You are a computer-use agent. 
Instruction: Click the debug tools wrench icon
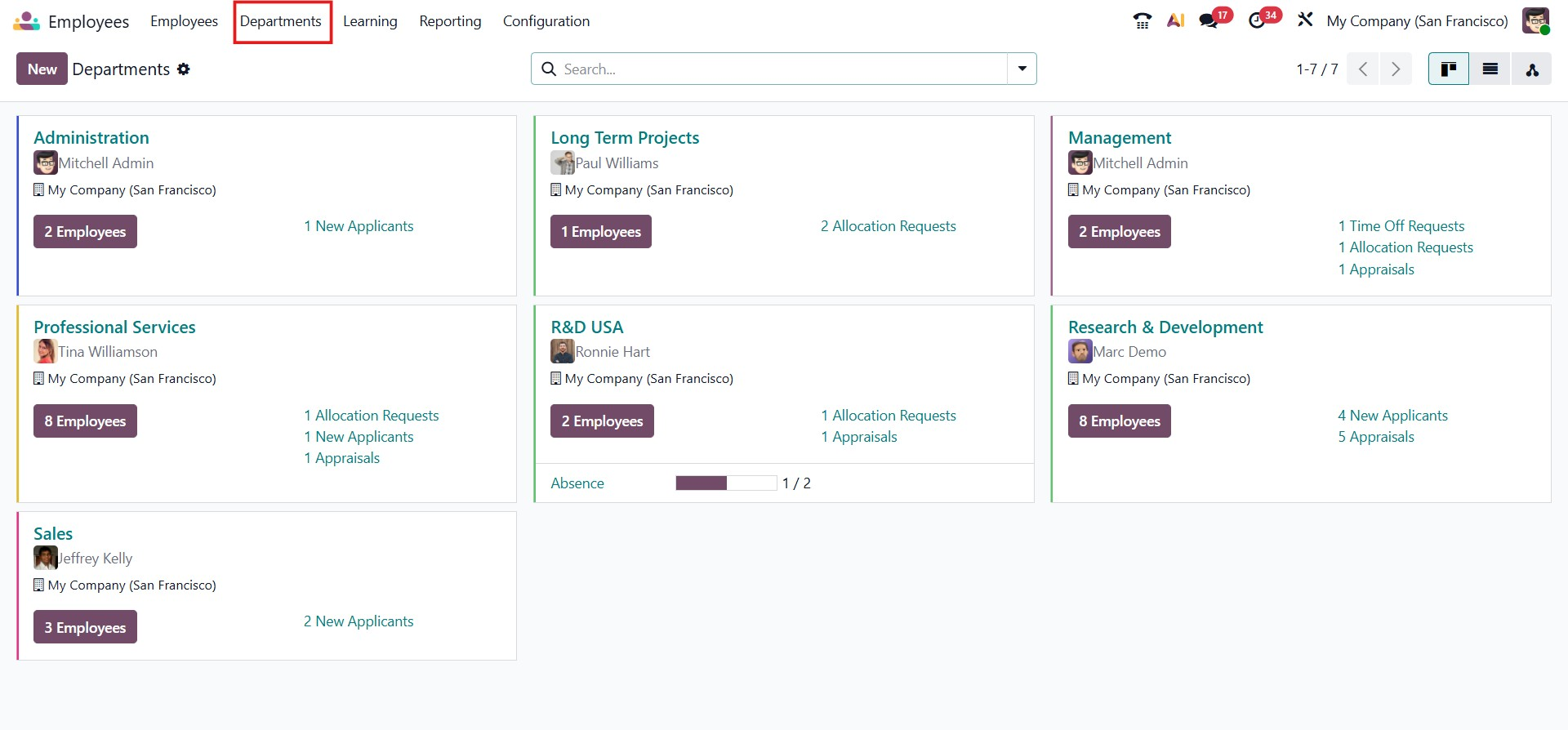coord(1305,20)
